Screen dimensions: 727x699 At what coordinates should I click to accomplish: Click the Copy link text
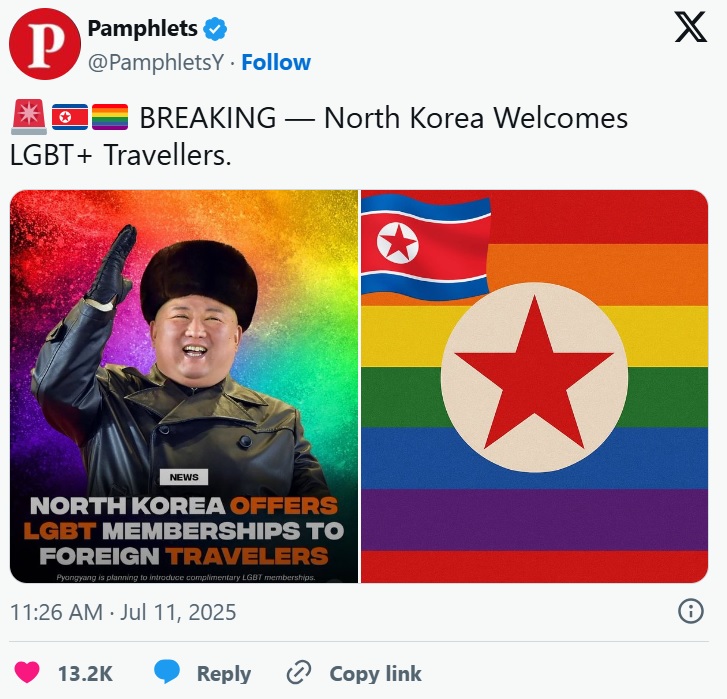point(375,674)
